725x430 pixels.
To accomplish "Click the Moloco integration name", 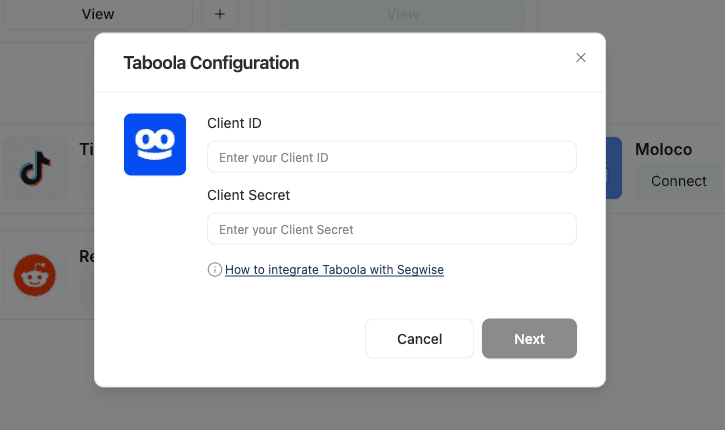I will pyautogui.click(x=663, y=149).
